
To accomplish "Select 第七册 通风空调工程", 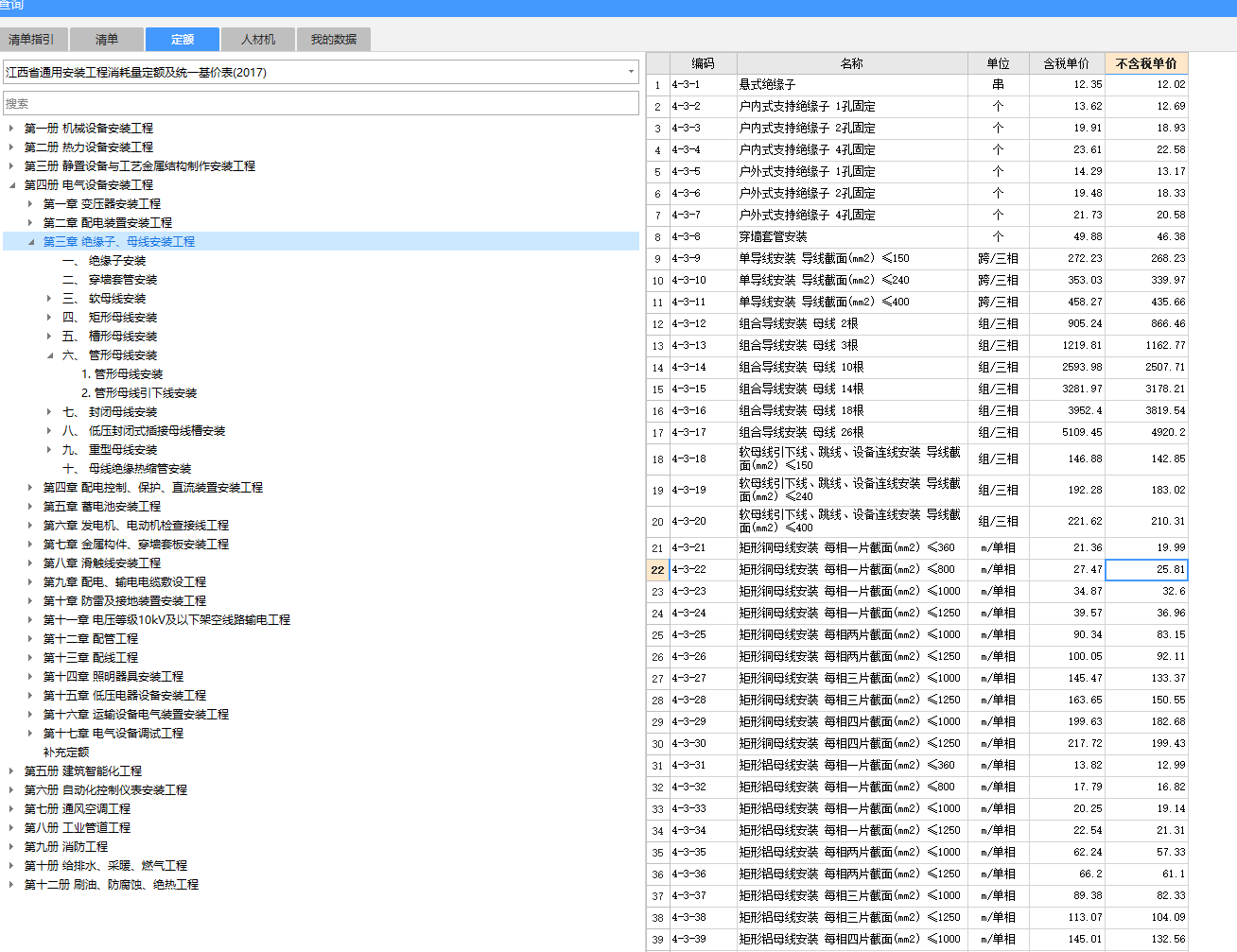I will [77, 808].
